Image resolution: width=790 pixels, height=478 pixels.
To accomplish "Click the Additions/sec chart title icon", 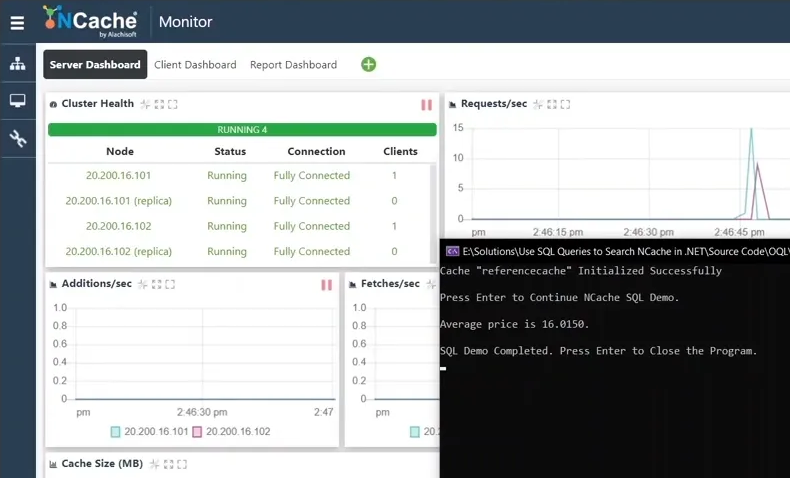I will pyautogui.click(x=53, y=285).
